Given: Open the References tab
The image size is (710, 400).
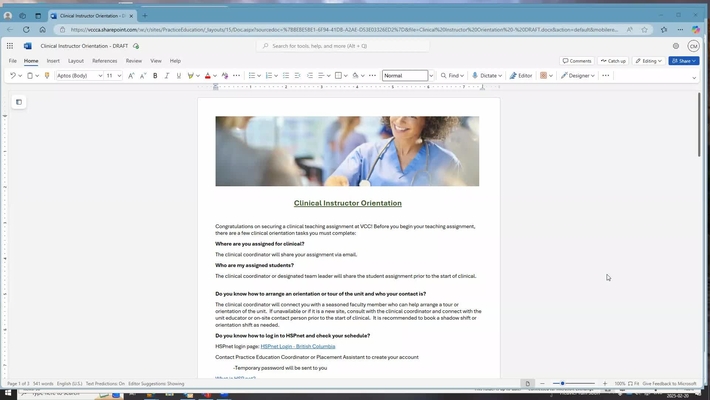Looking at the screenshot, I should (x=105, y=61).
